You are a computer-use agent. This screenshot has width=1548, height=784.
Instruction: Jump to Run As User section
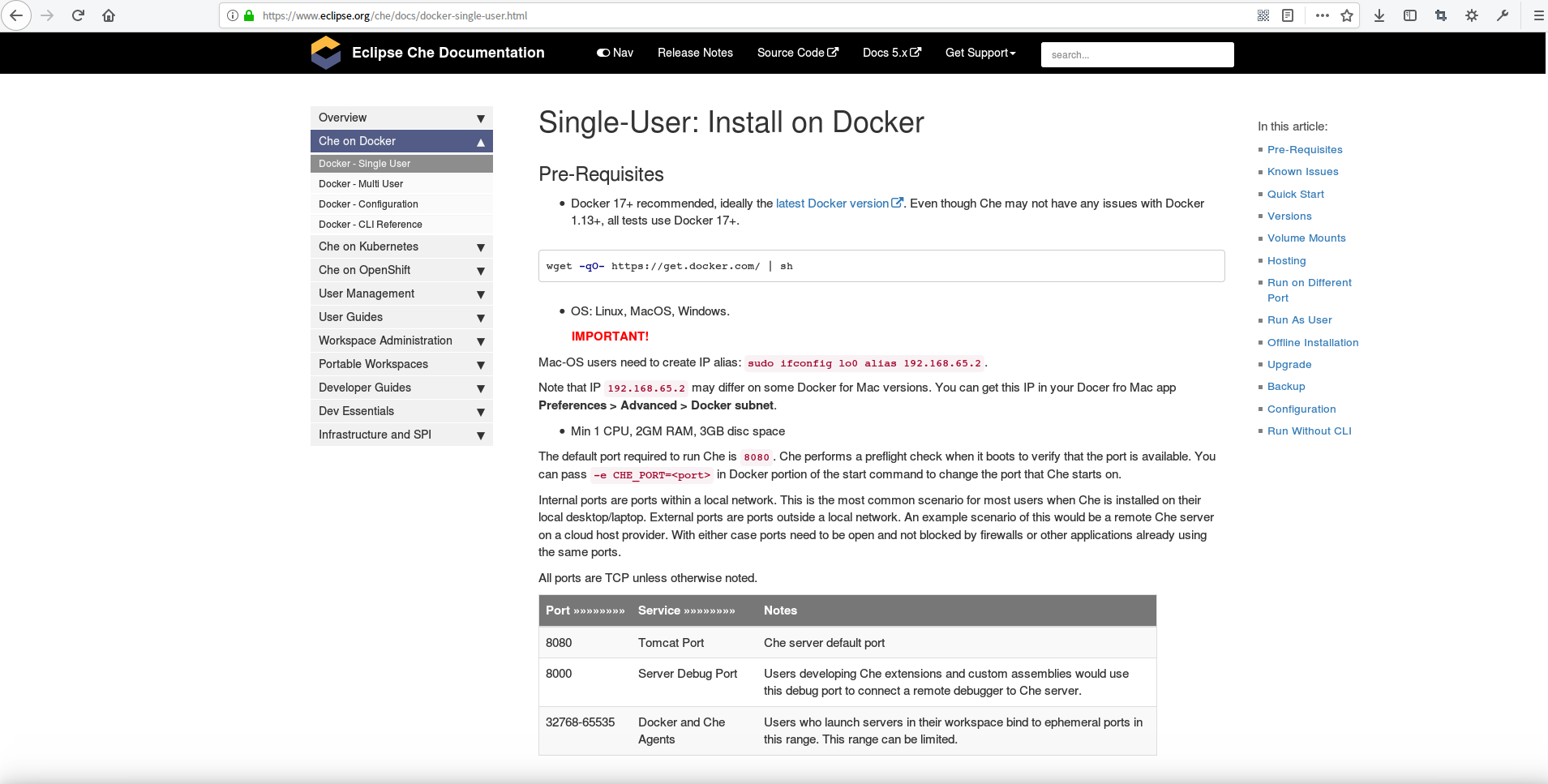pyautogui.click(x=1299, y=320)
